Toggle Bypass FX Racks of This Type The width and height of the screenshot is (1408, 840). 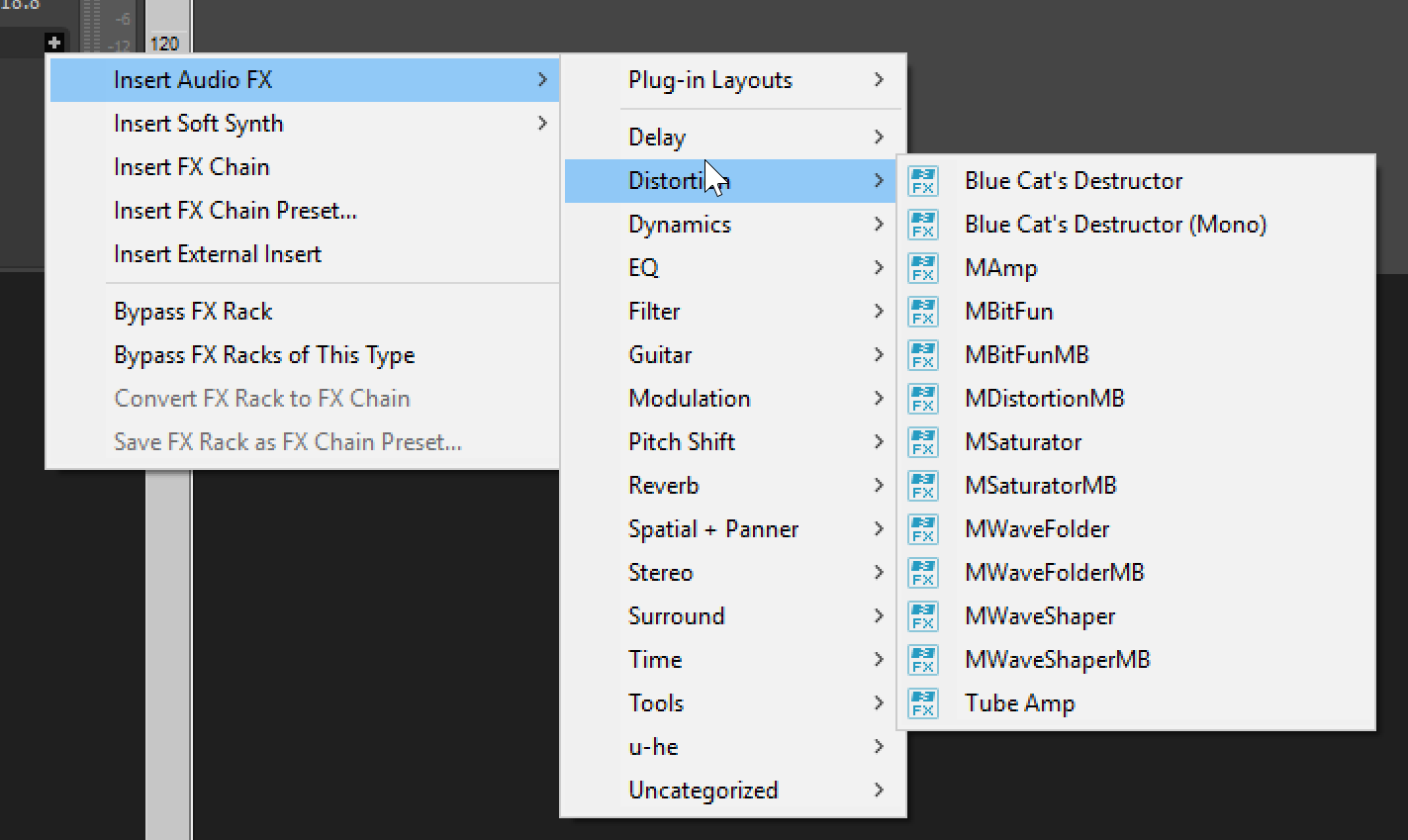click(263, 354)
